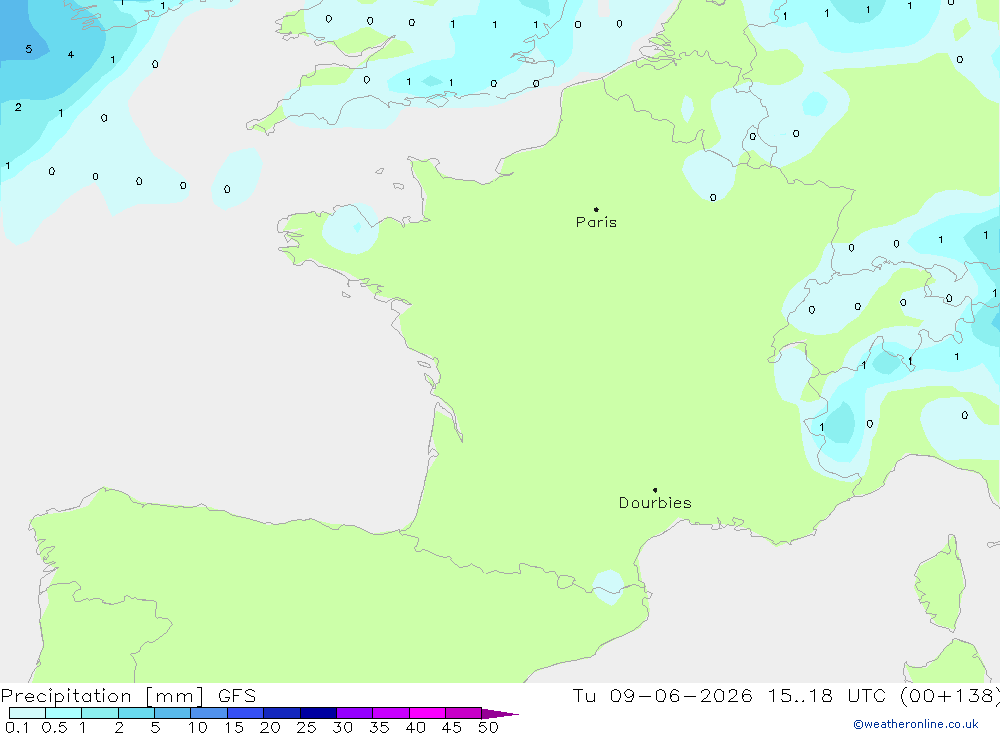The width and height of the screenshot is (1000, 733).
Task: Click the precipitation value 5 on the map
Action: (29, 49)
